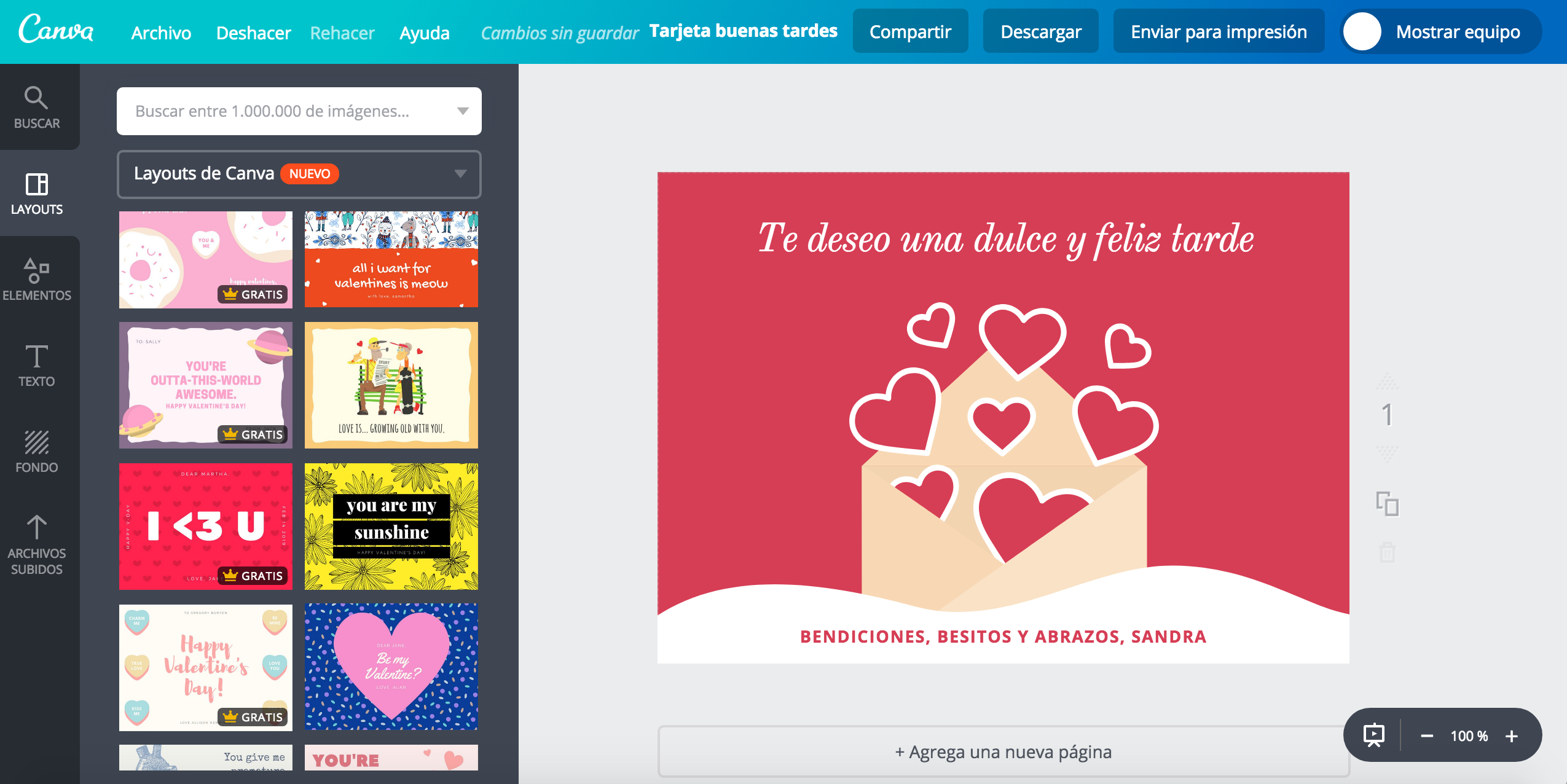Open the 100 % zoom level menu

click(x=1469, y=736)
